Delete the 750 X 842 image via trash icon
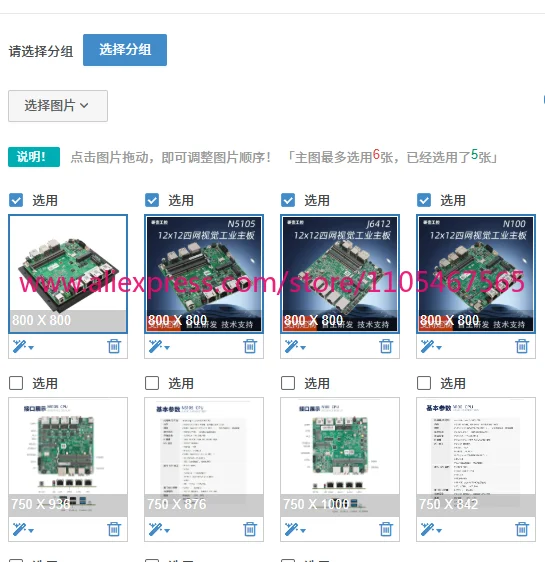The image size is (545, 562). [x=522, y=529]
